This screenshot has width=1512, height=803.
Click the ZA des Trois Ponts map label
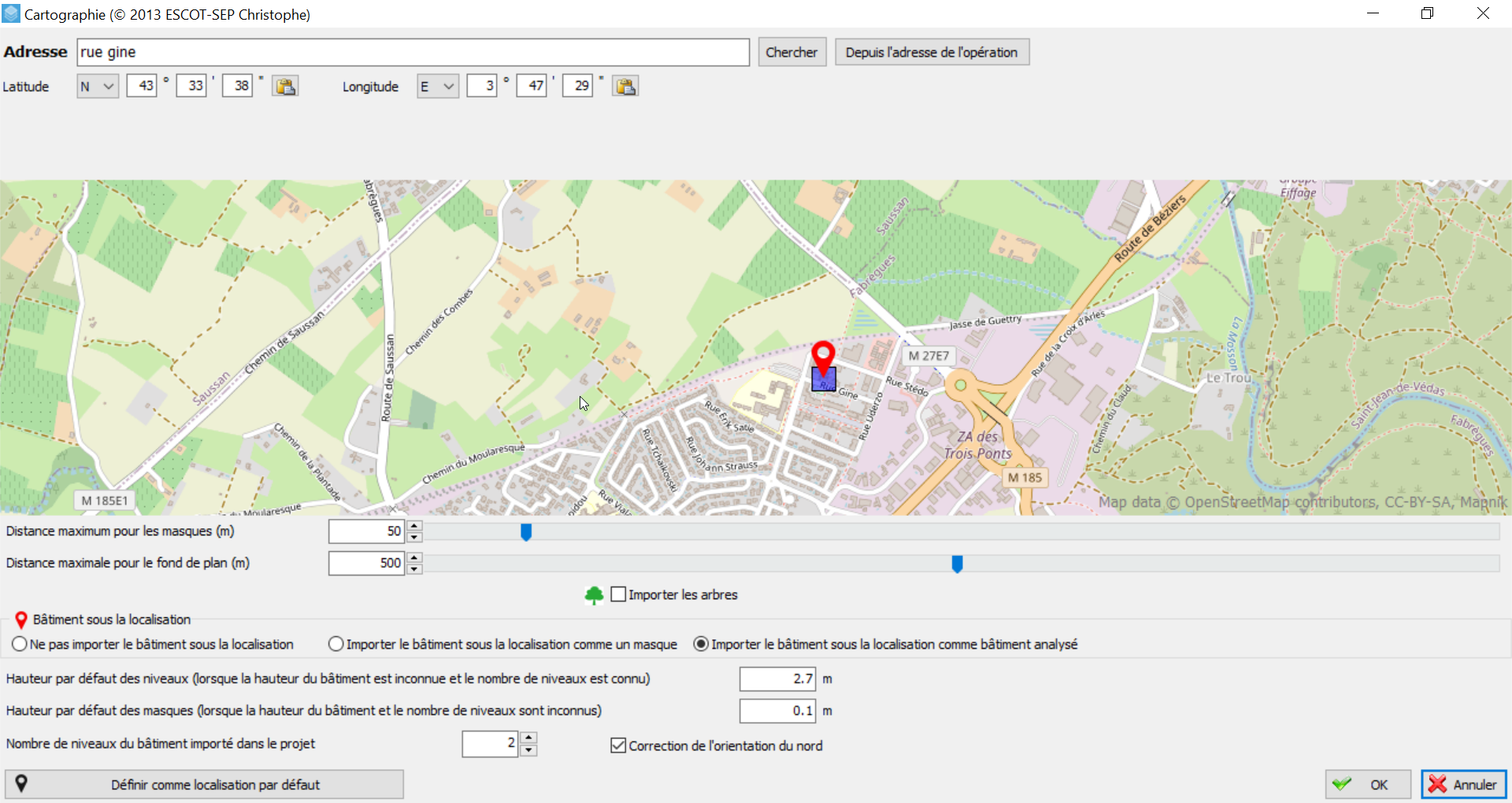pos(978,445)
